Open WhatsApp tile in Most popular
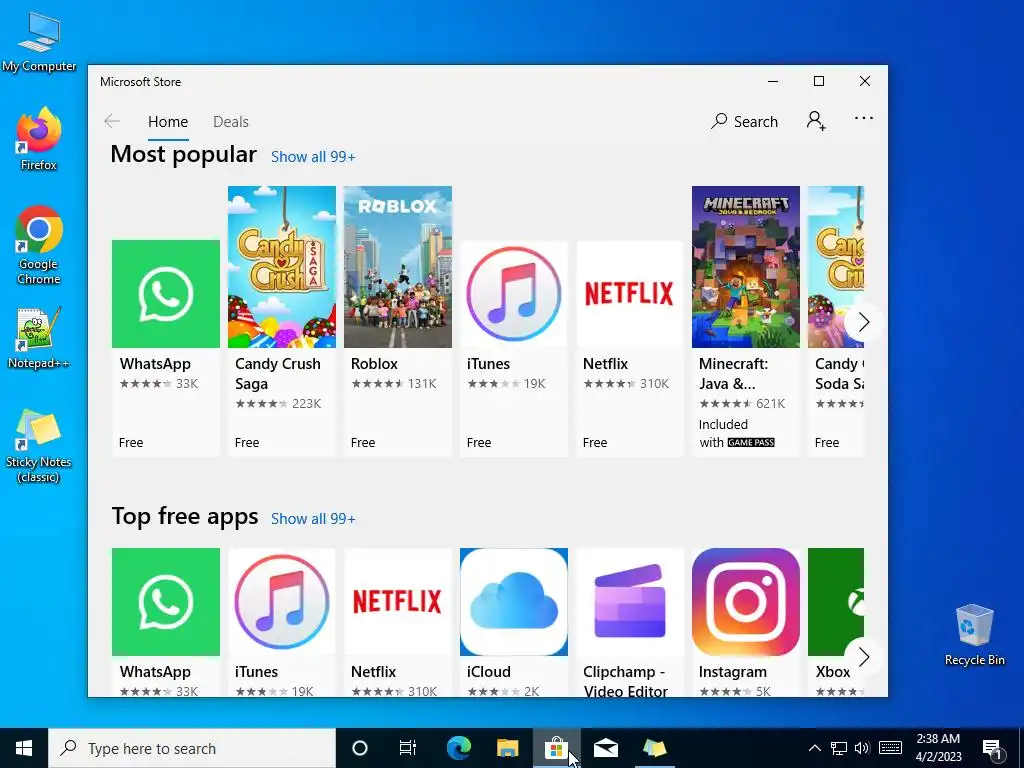This screenshot has height=768, width=1024. (x=166, y=348)
